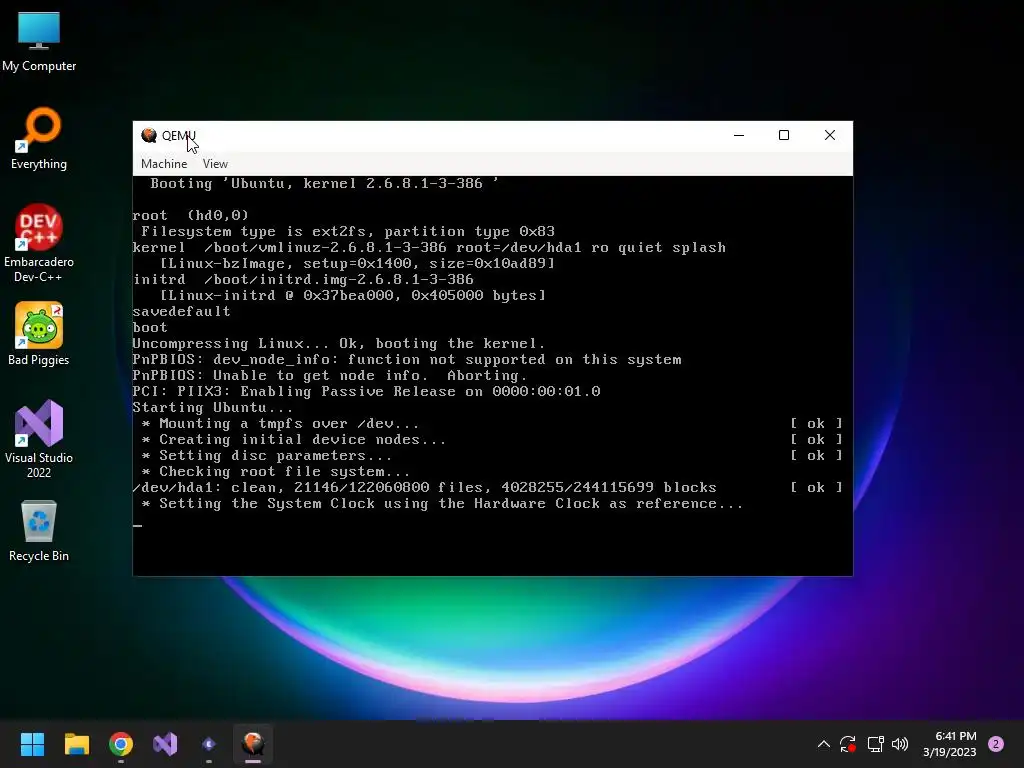1024x768 pixels.
Task: Click the 'Creating initial device nodes...' line
Action: [x=294, y=440]
